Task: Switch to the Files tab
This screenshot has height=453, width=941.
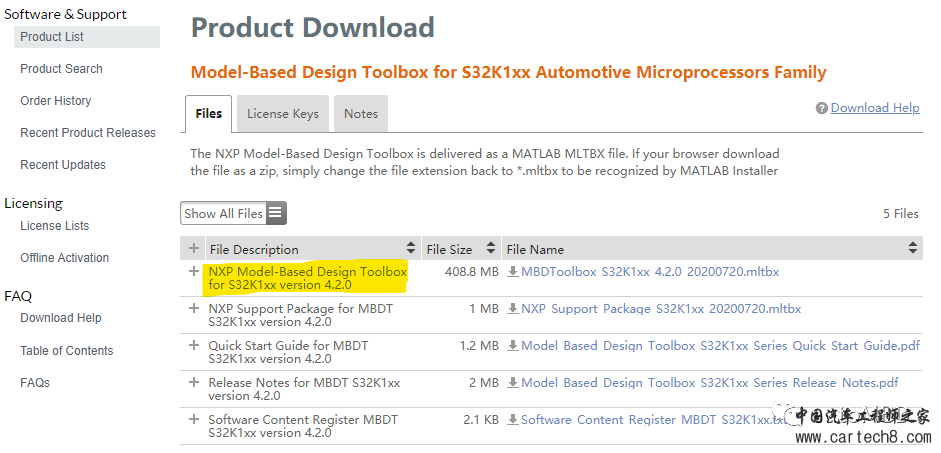Action: (209, 113)
